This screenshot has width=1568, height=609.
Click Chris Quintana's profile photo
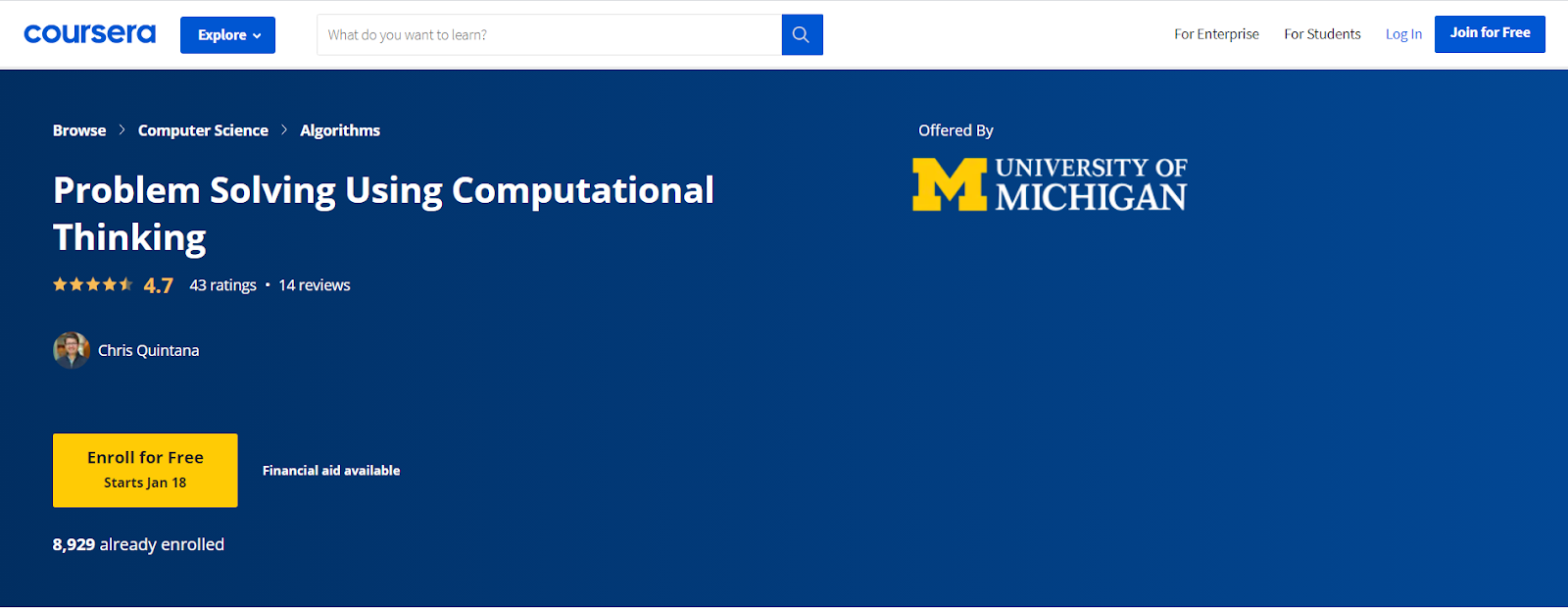[72, 350]
